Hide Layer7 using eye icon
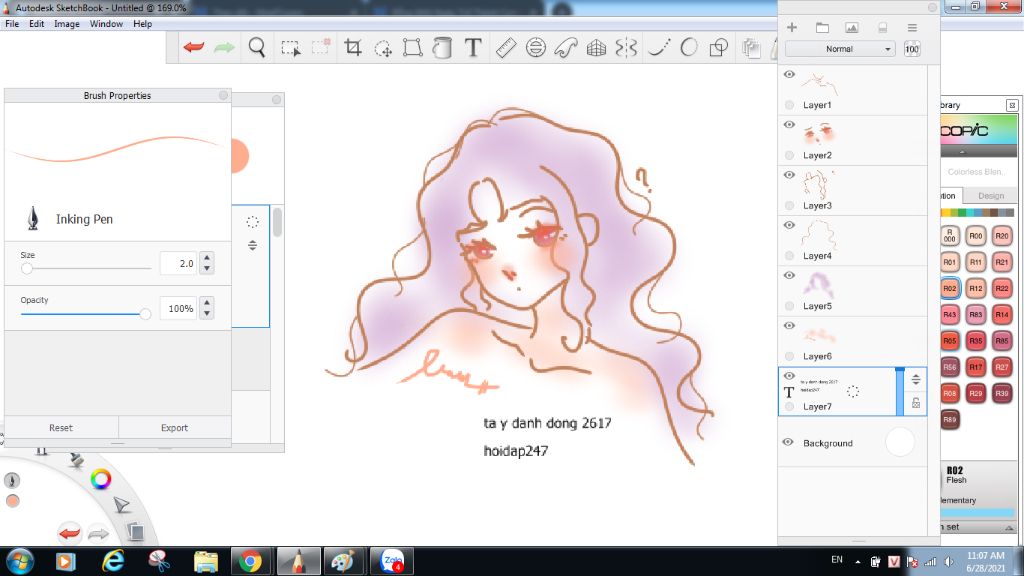Screen dimensions: 1024x576 pyautogui.click(x=789, y=376)
